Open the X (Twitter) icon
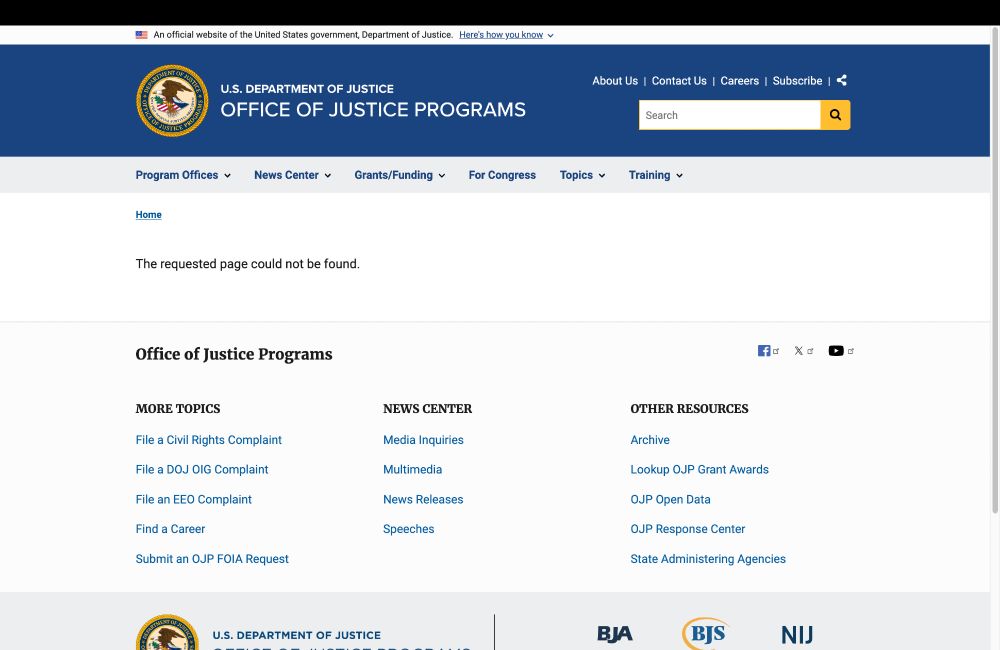This screenshot has width=1000, height=650. [798, 351]
